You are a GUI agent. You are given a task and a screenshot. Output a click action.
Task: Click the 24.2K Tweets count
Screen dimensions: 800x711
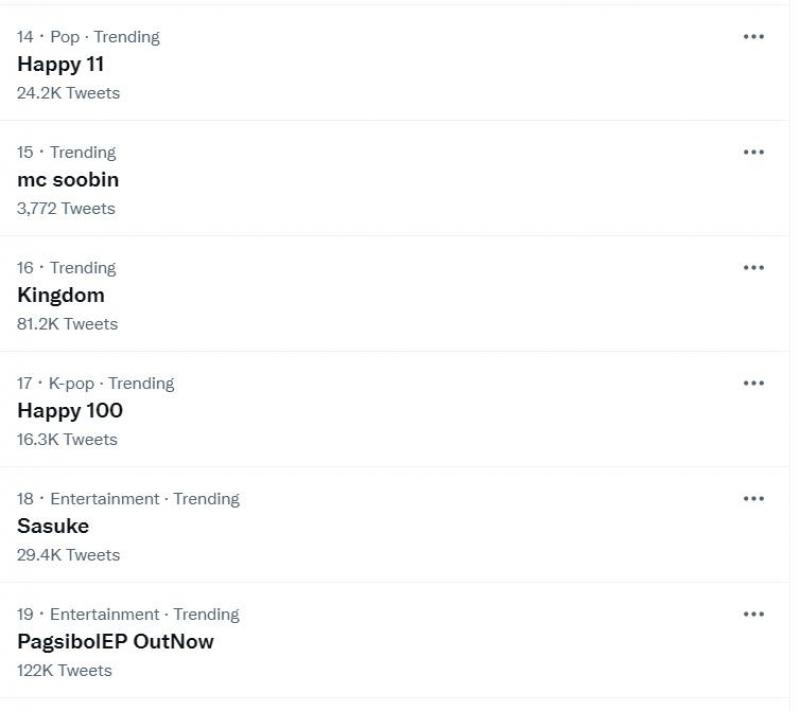(68, 93)
